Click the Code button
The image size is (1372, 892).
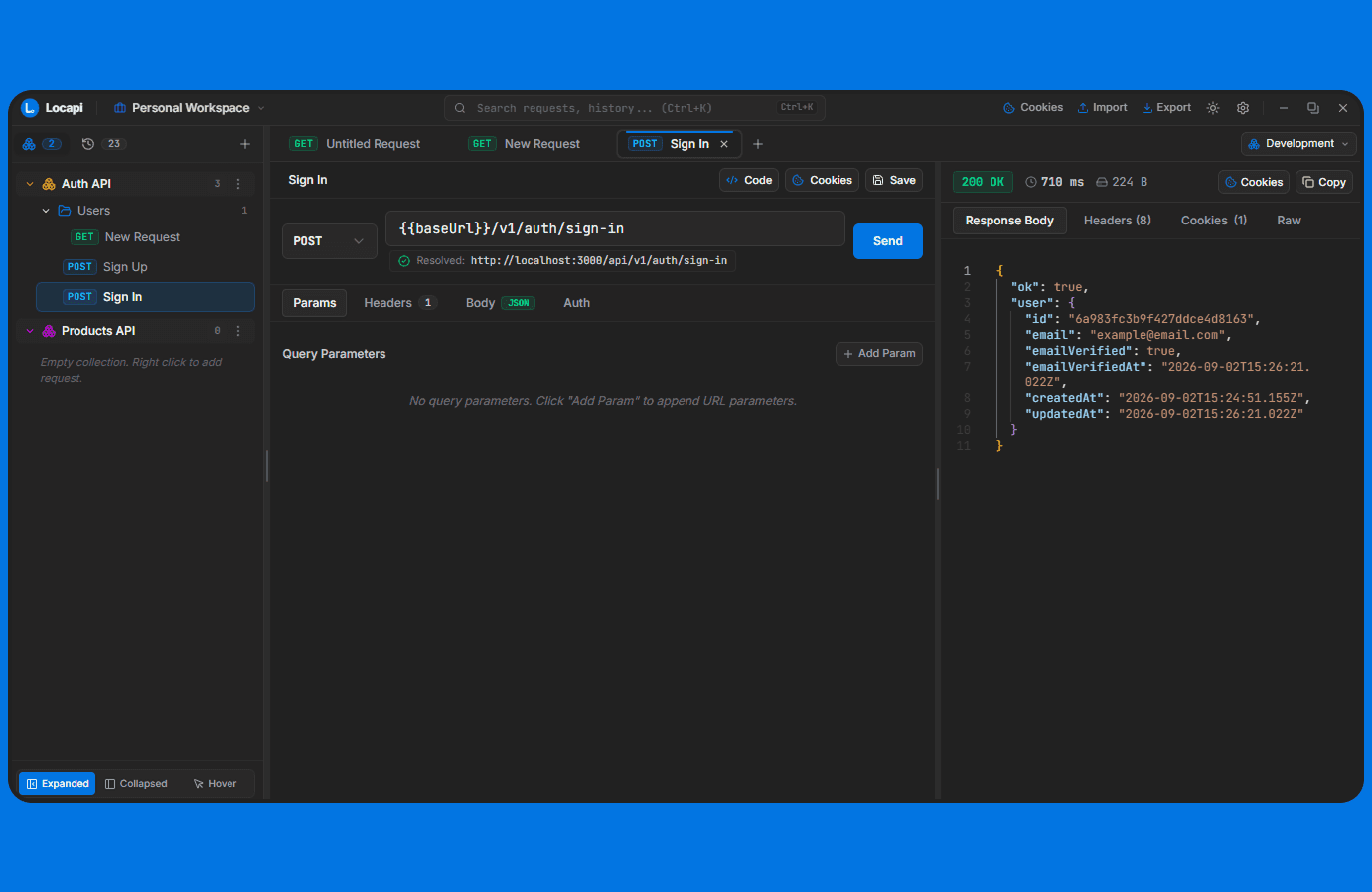click(749, 180)
